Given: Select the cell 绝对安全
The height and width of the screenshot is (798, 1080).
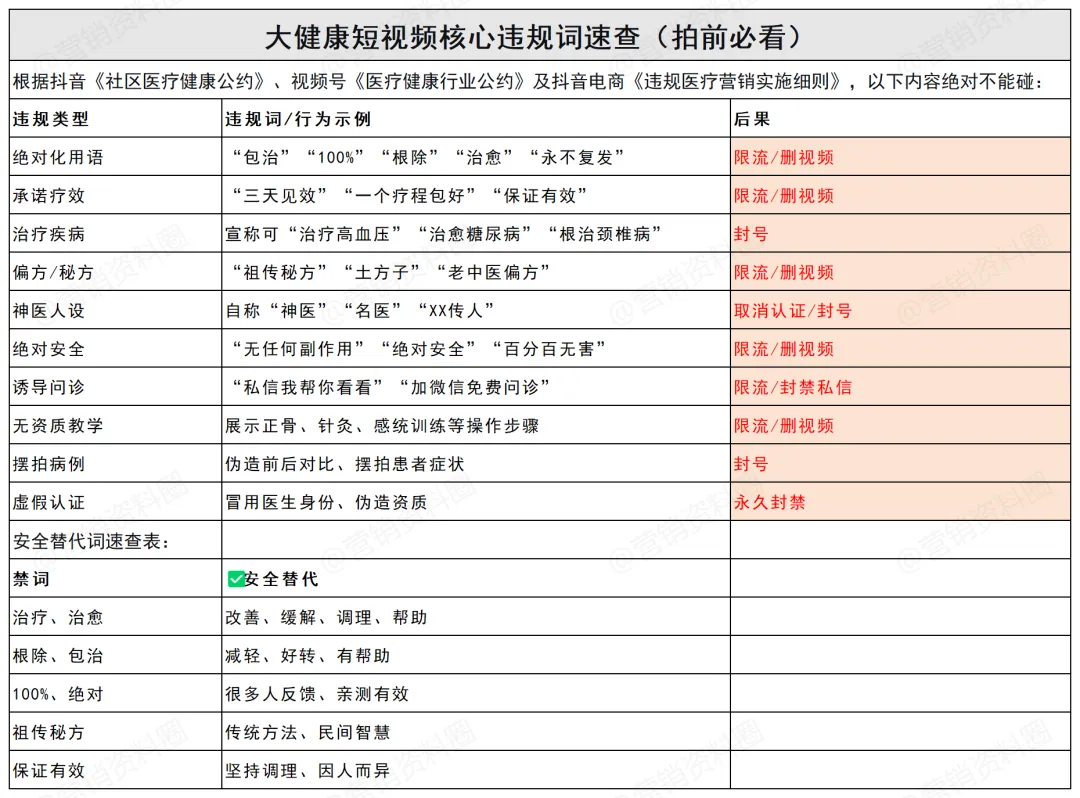Looking at the screenshot, I should point(116,348).
